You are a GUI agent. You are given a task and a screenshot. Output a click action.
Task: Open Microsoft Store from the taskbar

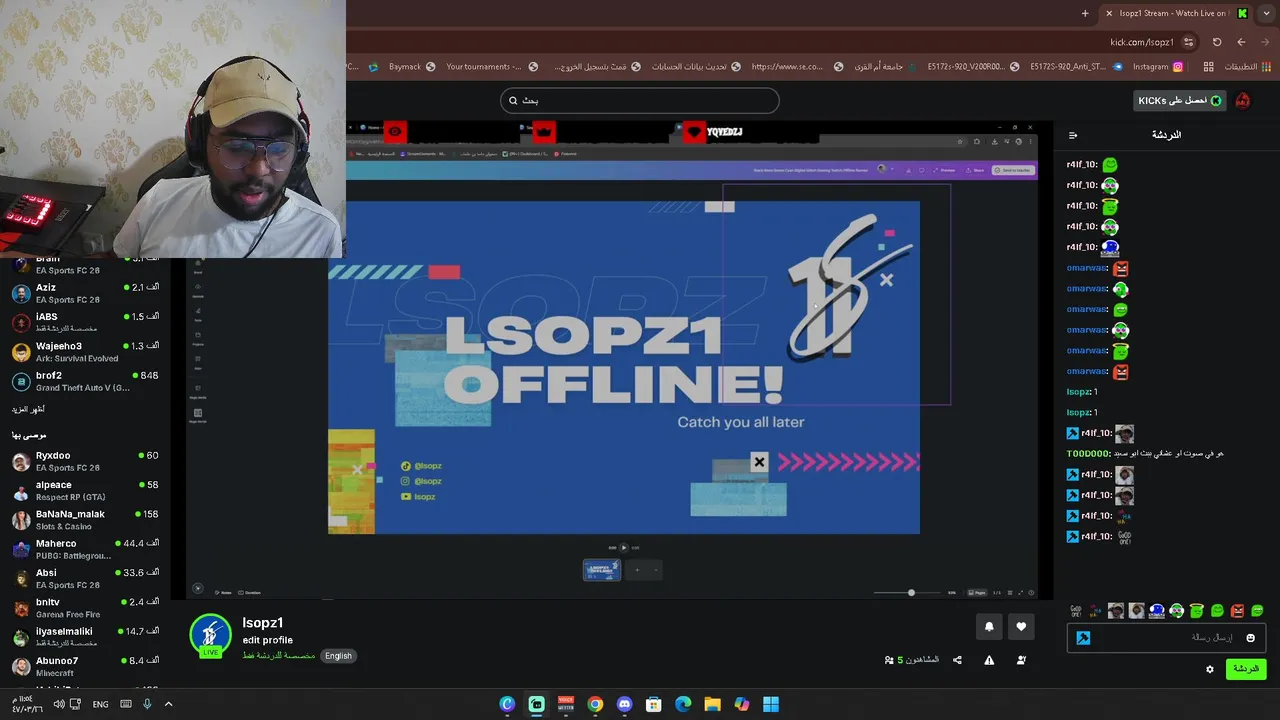pos(654,704)
